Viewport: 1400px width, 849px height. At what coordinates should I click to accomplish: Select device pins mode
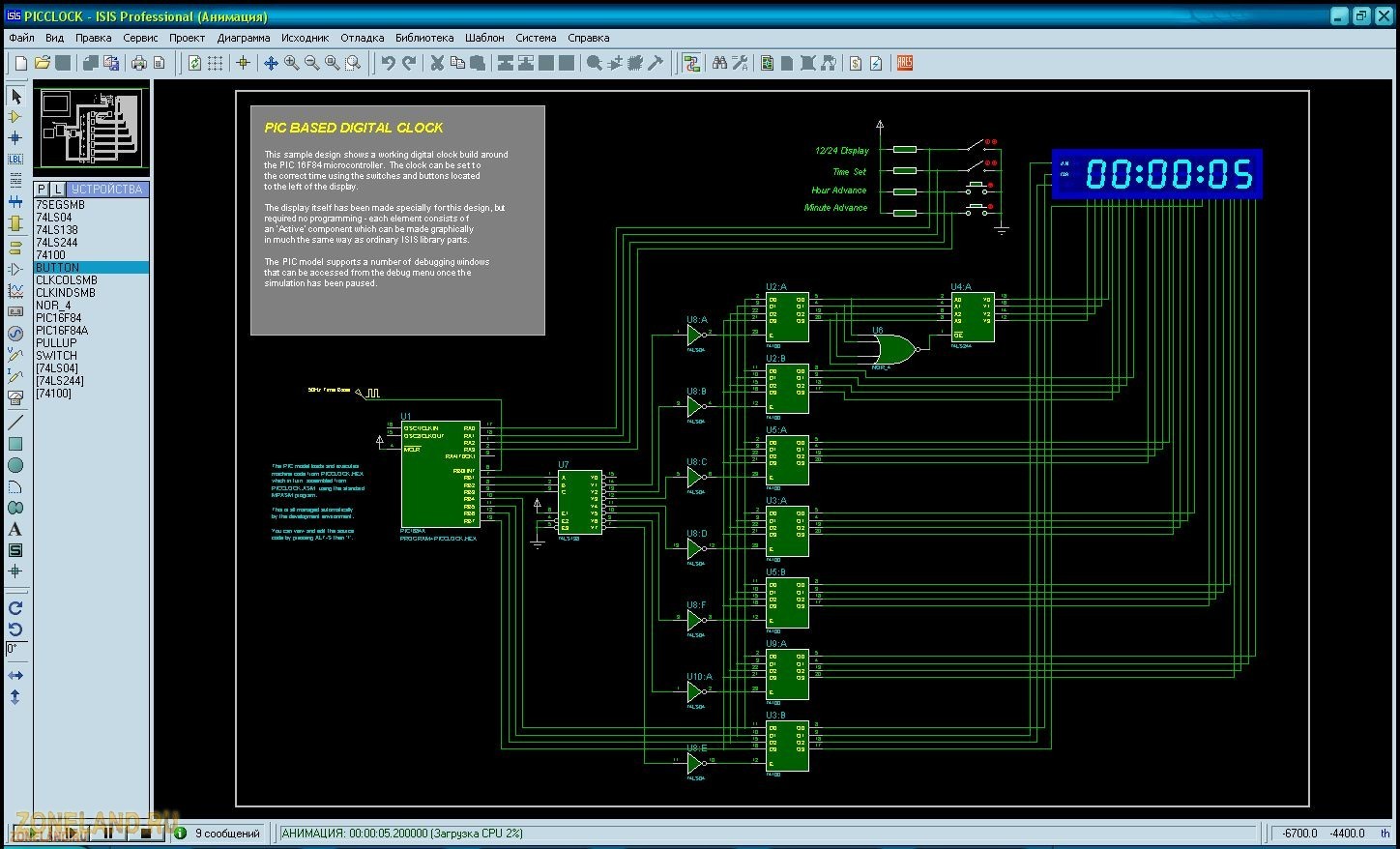(15, 270)
